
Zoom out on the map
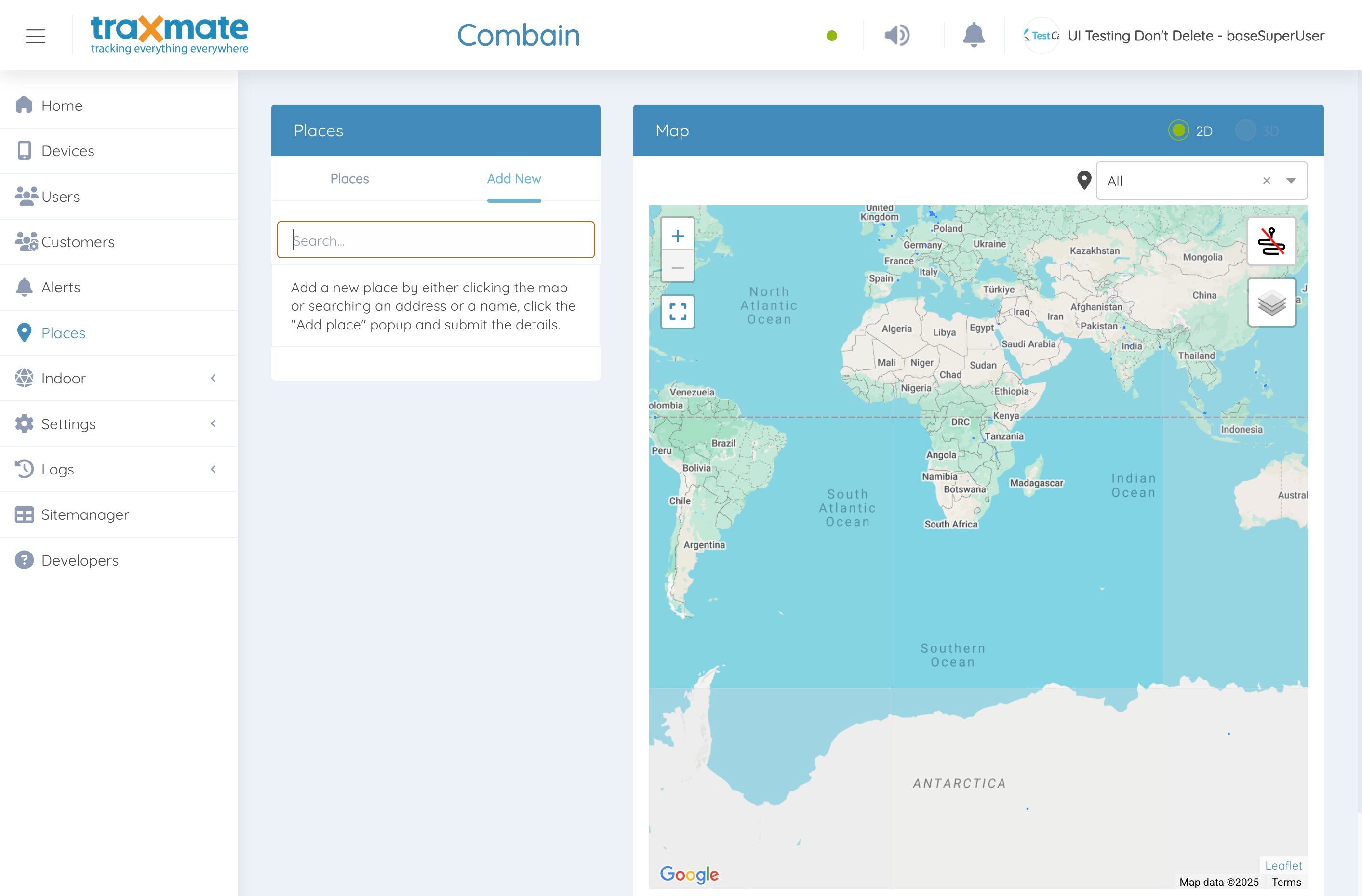678,268
